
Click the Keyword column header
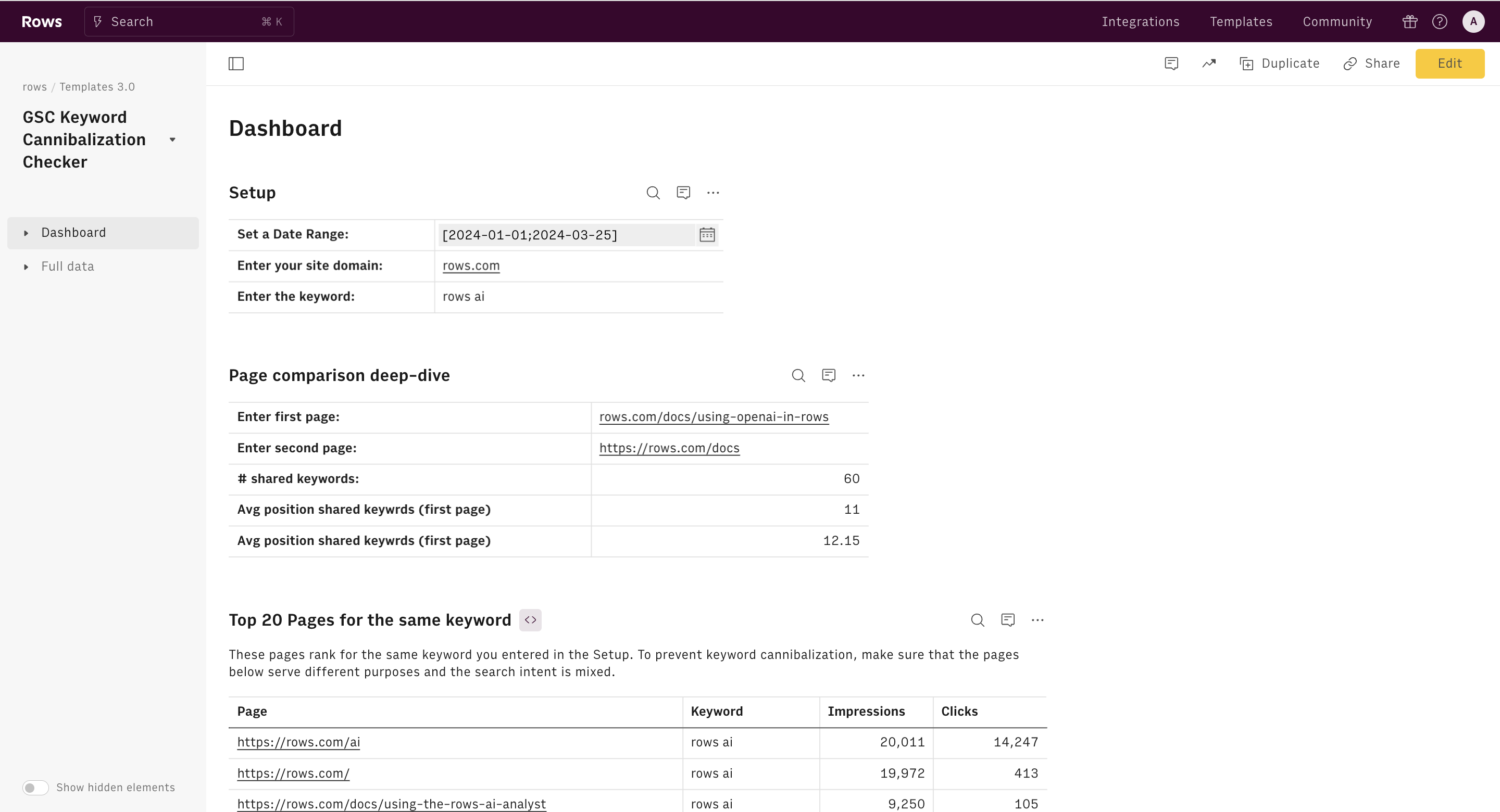751,712
